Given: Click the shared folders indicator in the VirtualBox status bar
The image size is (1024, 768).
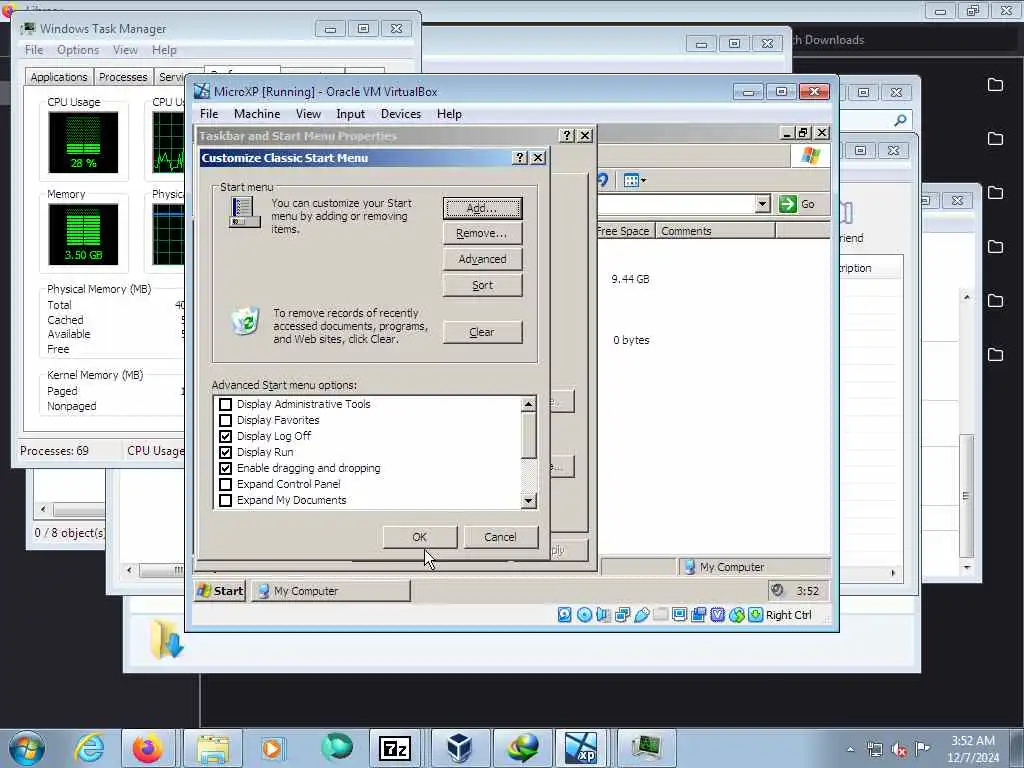Looking at the screenshot, I should [x=660, y=615].
